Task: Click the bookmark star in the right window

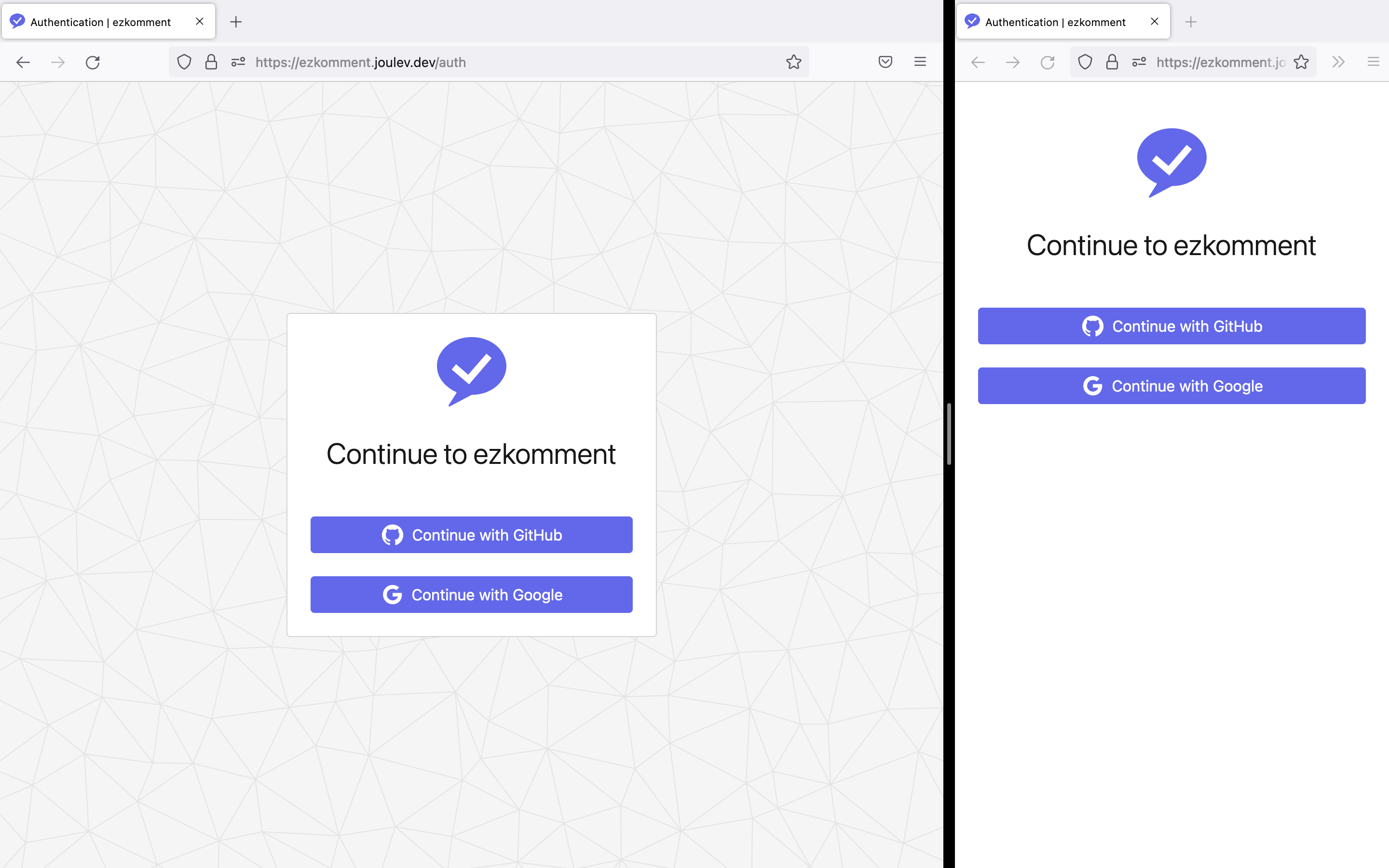Action: [x=1300, y=62]
